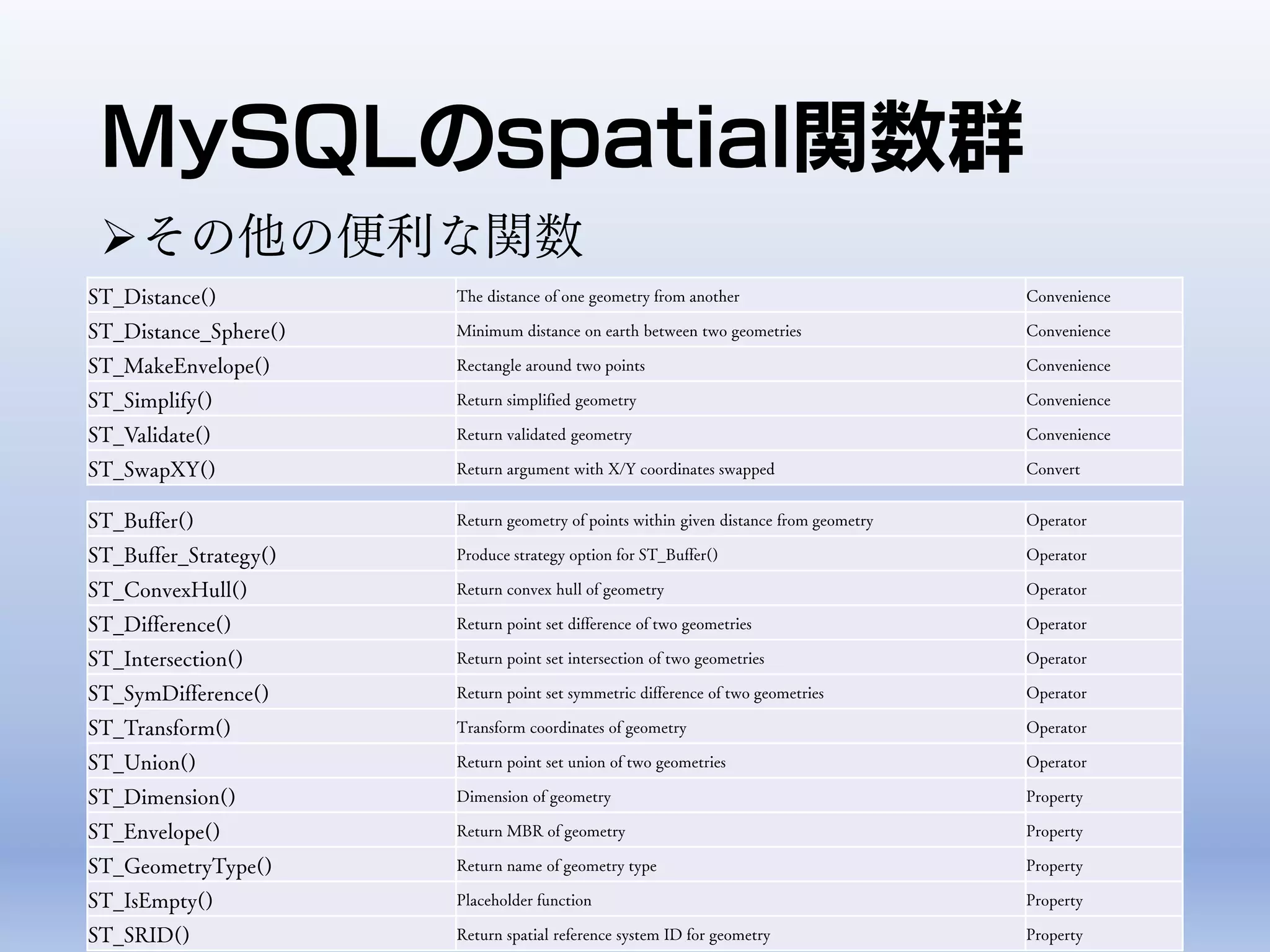Screen dimensions: 1270x952
Task: Click Convert in the ST_SwapXY() row
Action: tap(1053, 470)
